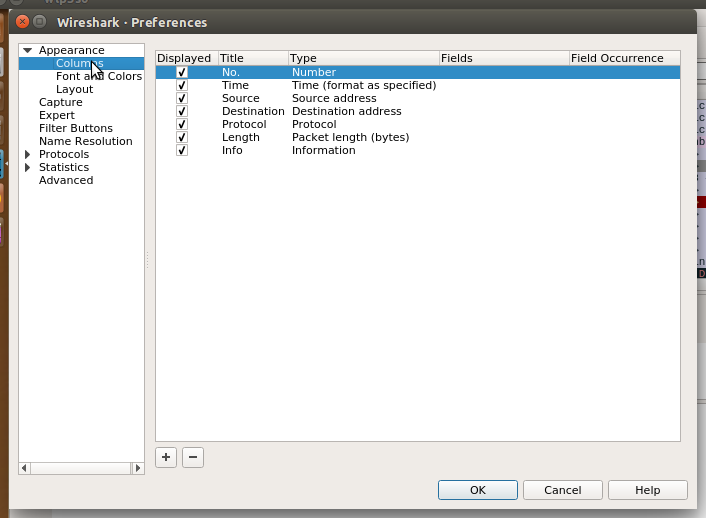Cancel the preferences dialog

pyautogui.click(x=562, y=490)
